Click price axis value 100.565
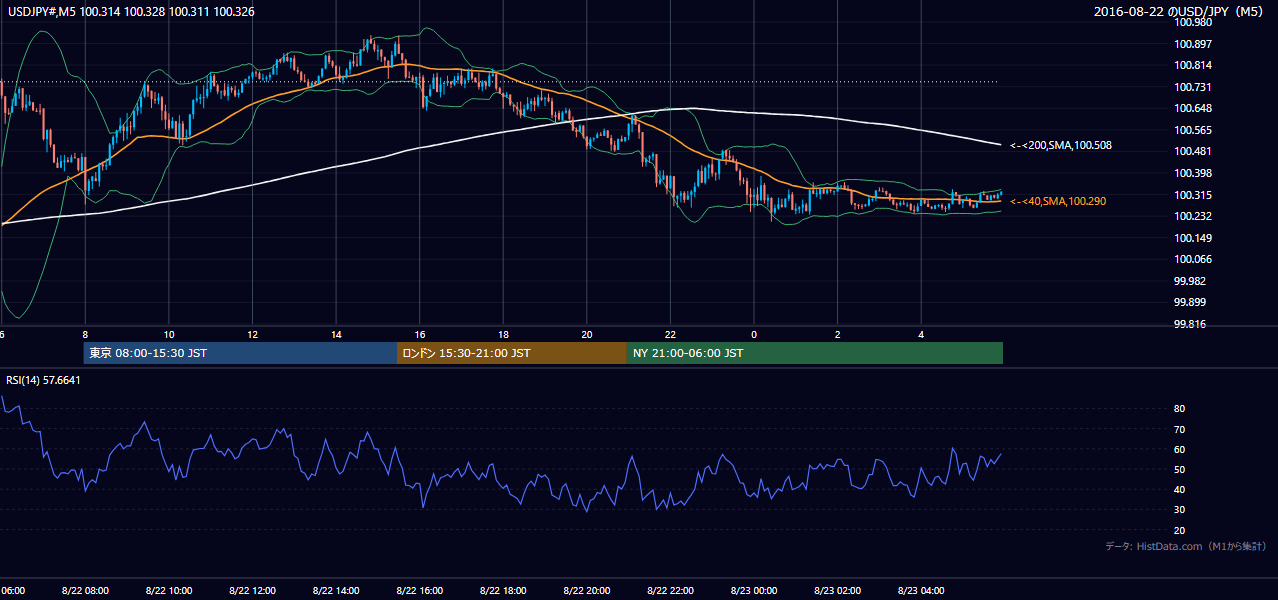Viewport: 1278px width, 600px height. click(1192, 131)
